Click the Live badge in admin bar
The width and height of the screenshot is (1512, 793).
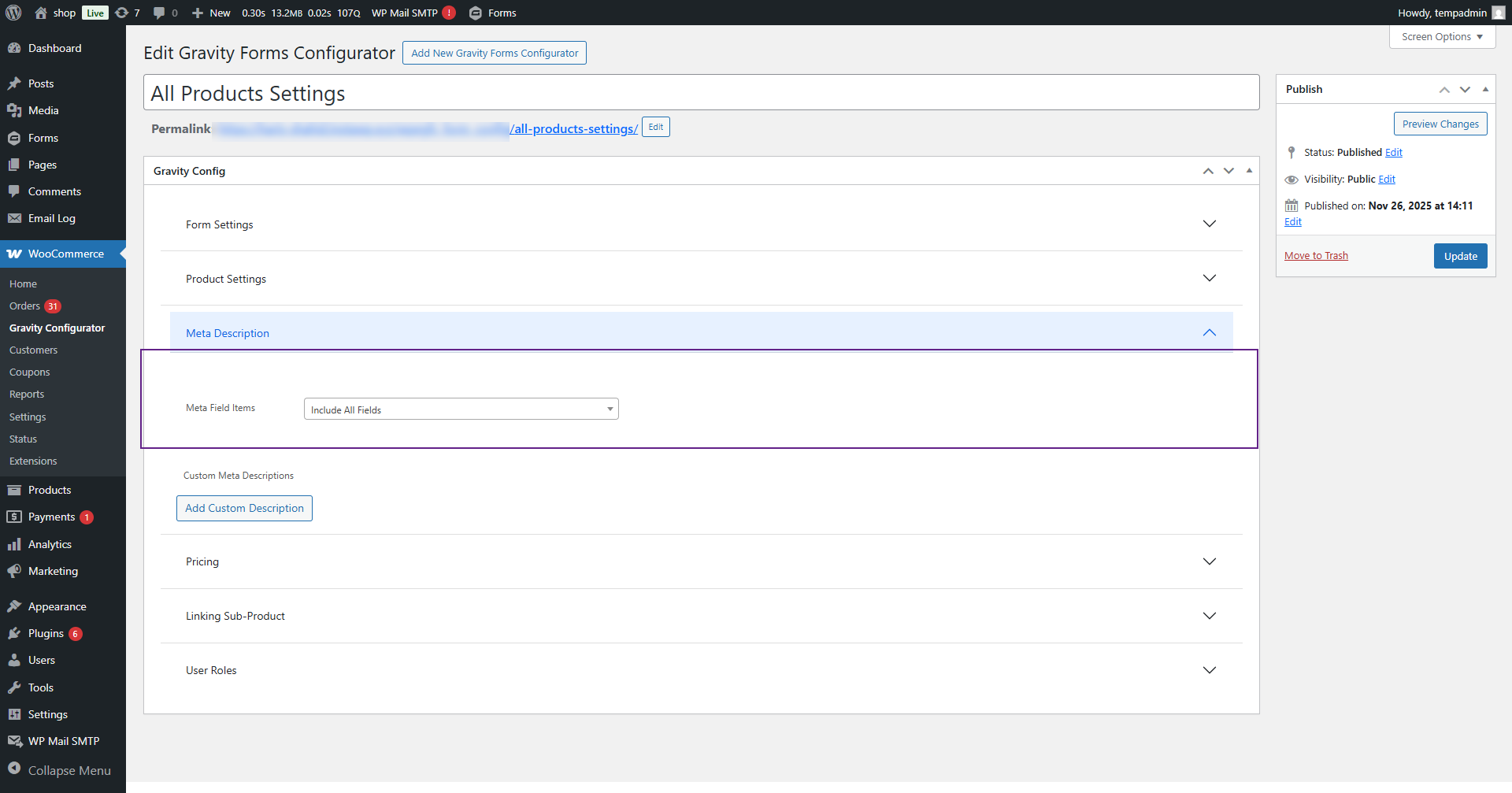[x=95, y=13]
